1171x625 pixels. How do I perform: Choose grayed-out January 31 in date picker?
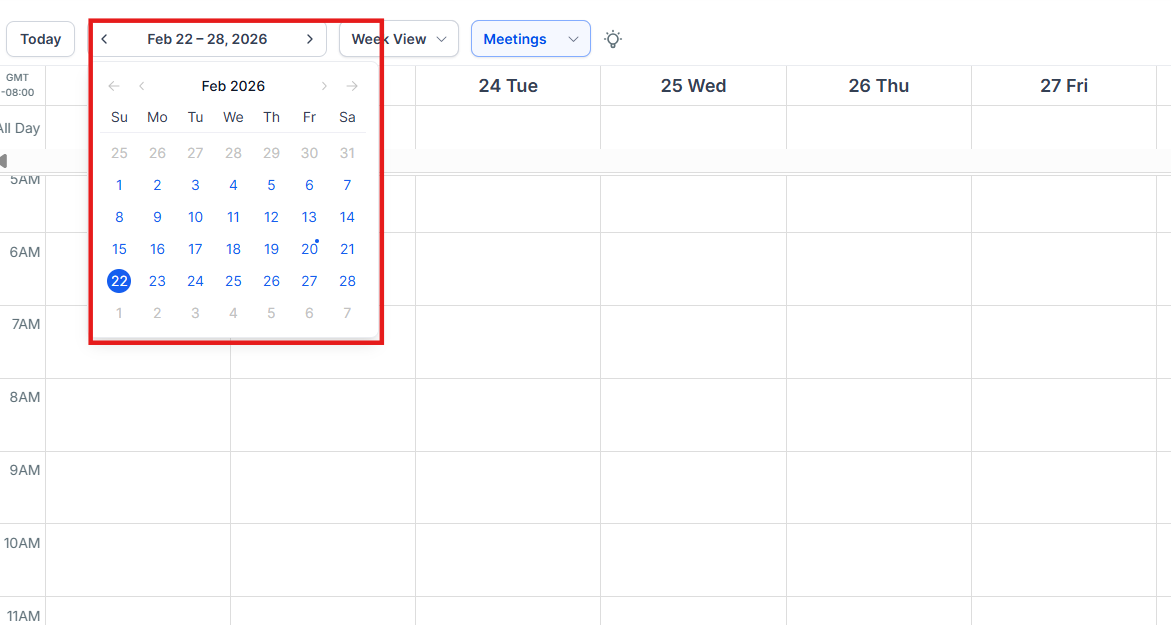[x=347, y=153]
